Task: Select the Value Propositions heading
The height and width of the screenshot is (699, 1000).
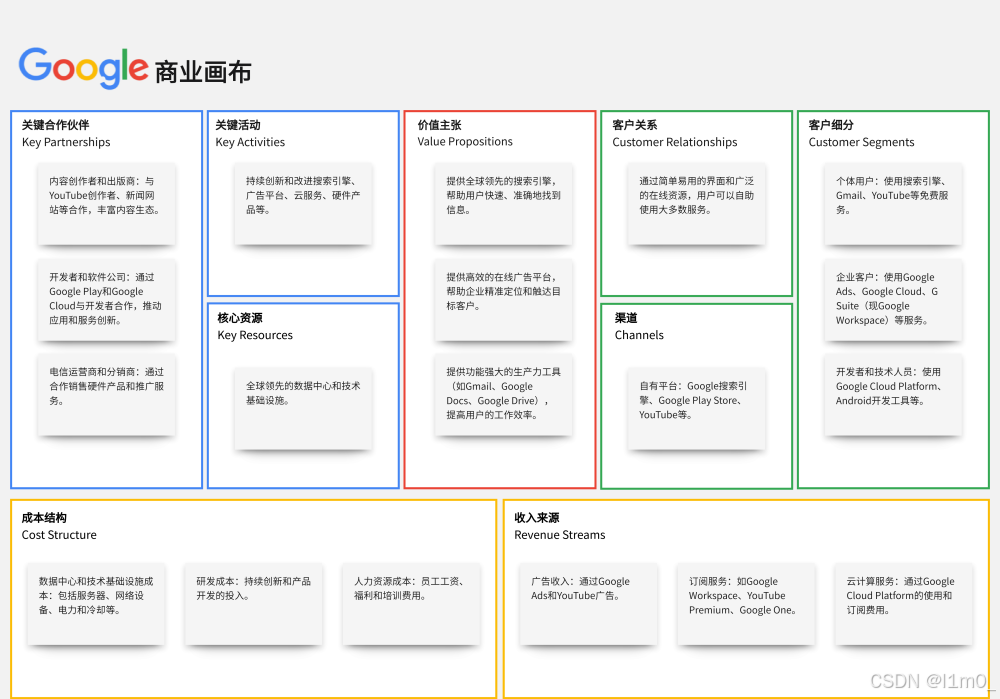Action: (465, 141)
